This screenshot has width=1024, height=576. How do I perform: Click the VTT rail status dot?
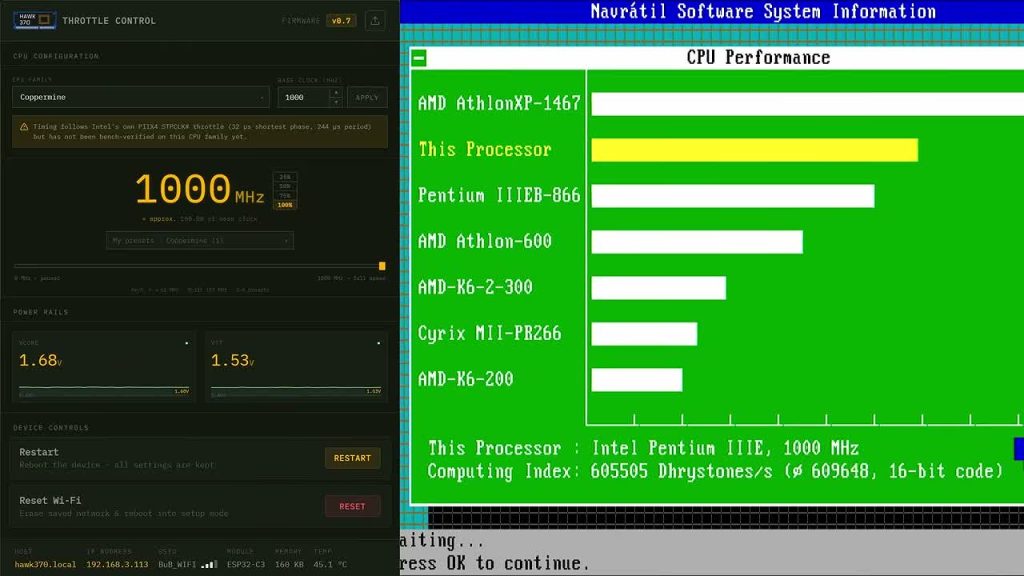379,343
